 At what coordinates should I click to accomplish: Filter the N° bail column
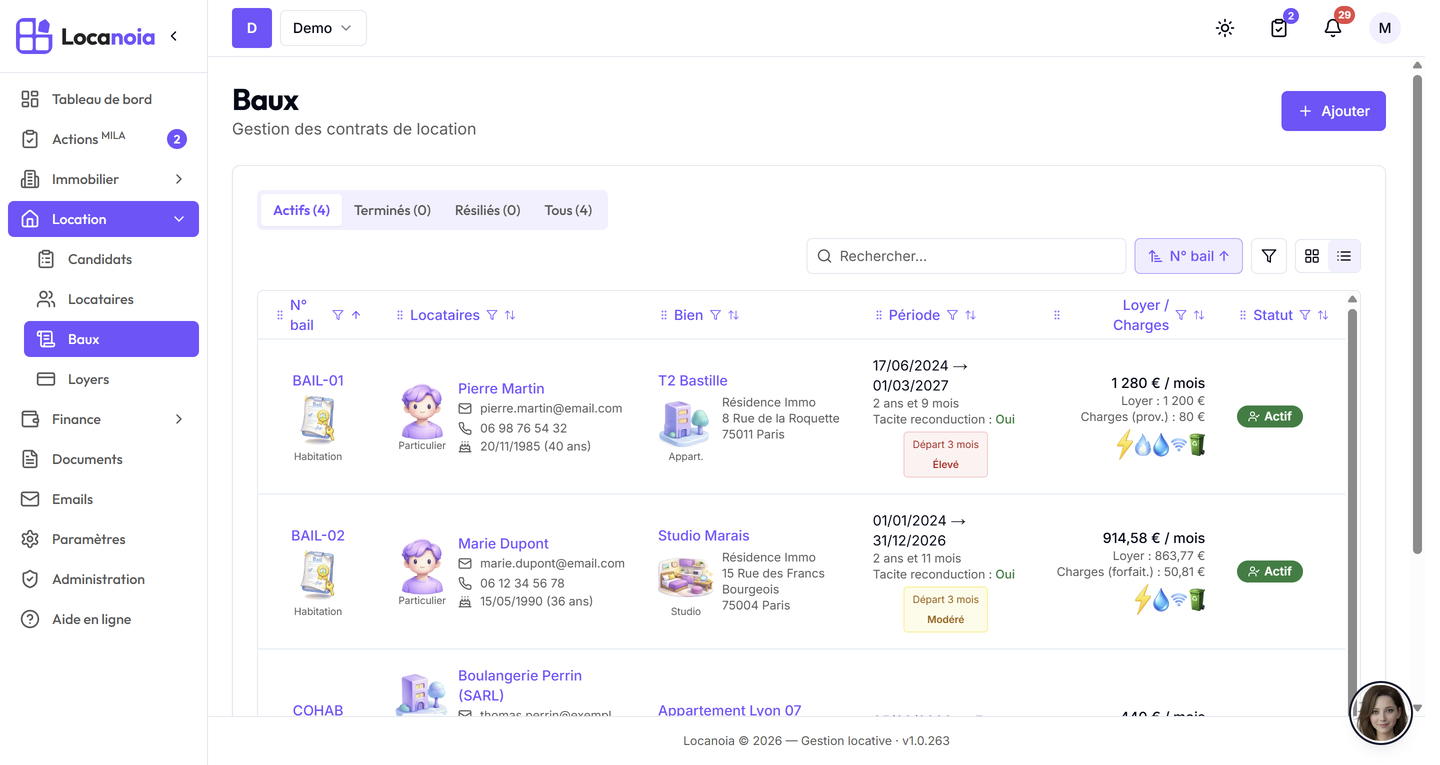point(338,315)
